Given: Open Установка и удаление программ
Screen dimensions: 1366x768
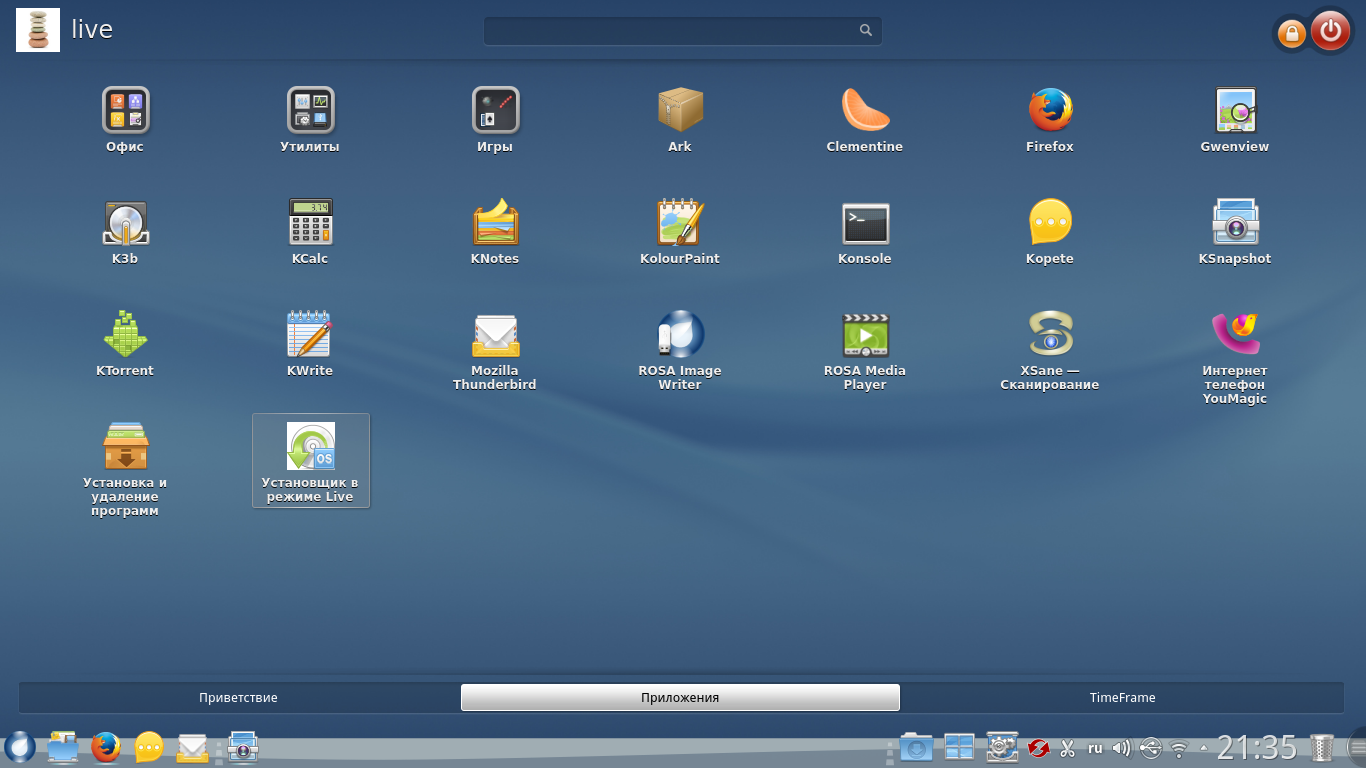Looking at the screenshot, I should (125, 446).
